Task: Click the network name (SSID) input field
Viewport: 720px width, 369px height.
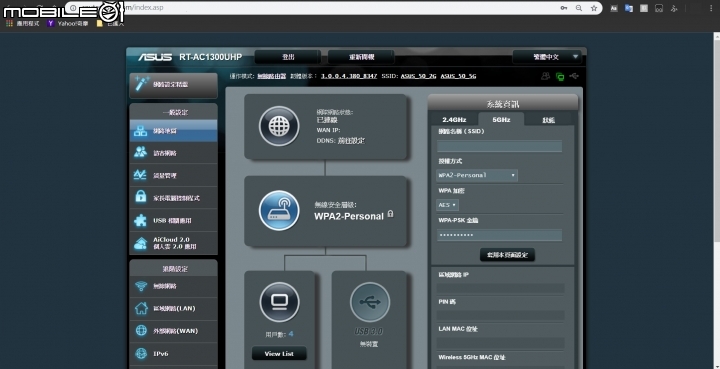Action: [499, 146]
